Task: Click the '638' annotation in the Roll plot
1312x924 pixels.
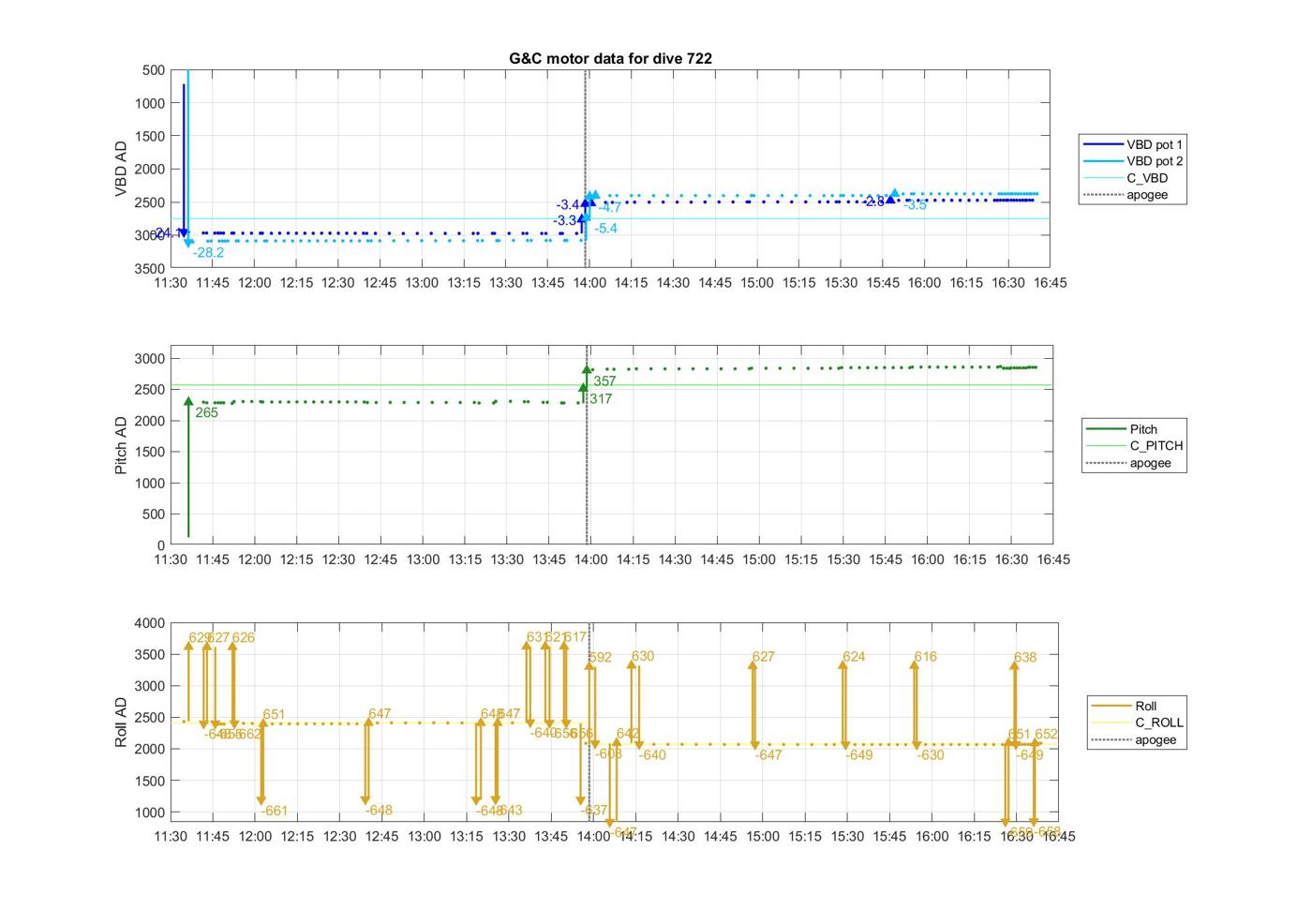Action: click(x=1025, y=658)
